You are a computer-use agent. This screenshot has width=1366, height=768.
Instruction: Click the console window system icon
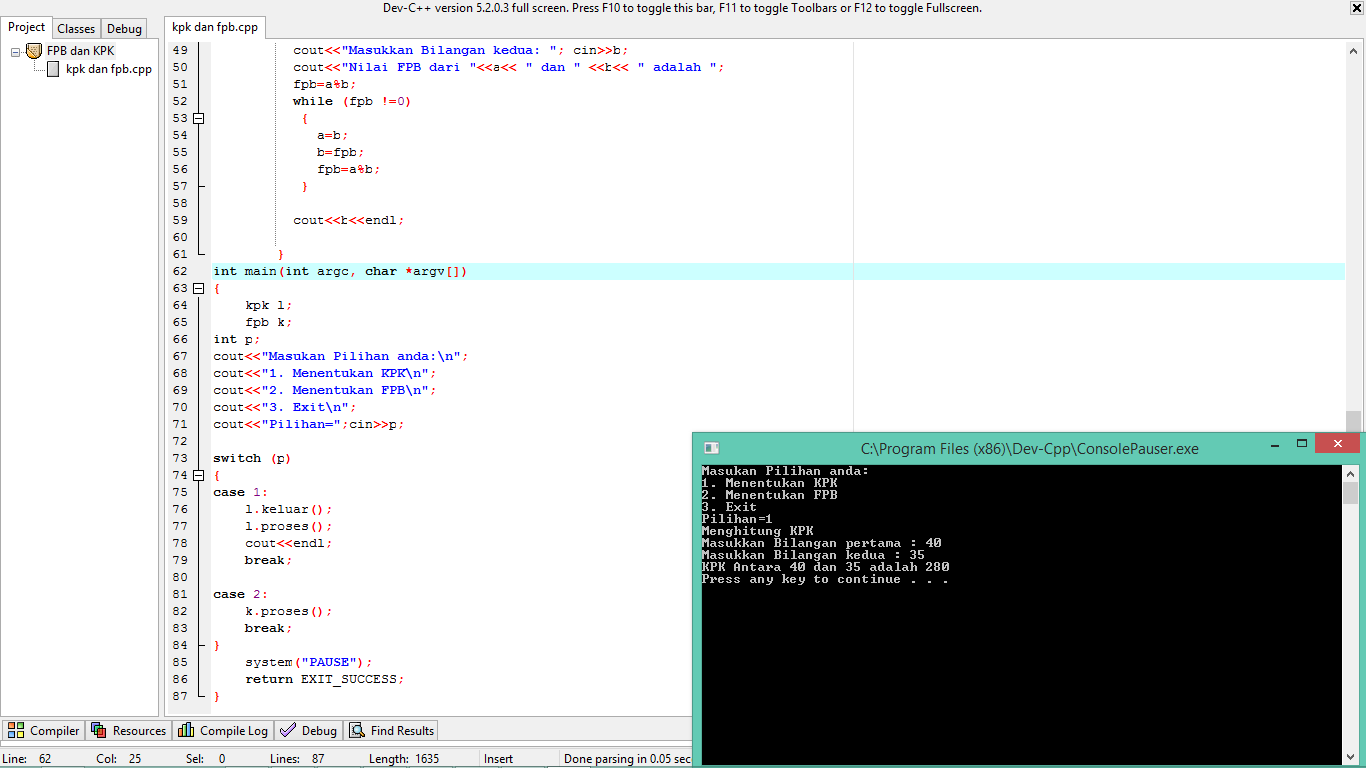[711, 448]
